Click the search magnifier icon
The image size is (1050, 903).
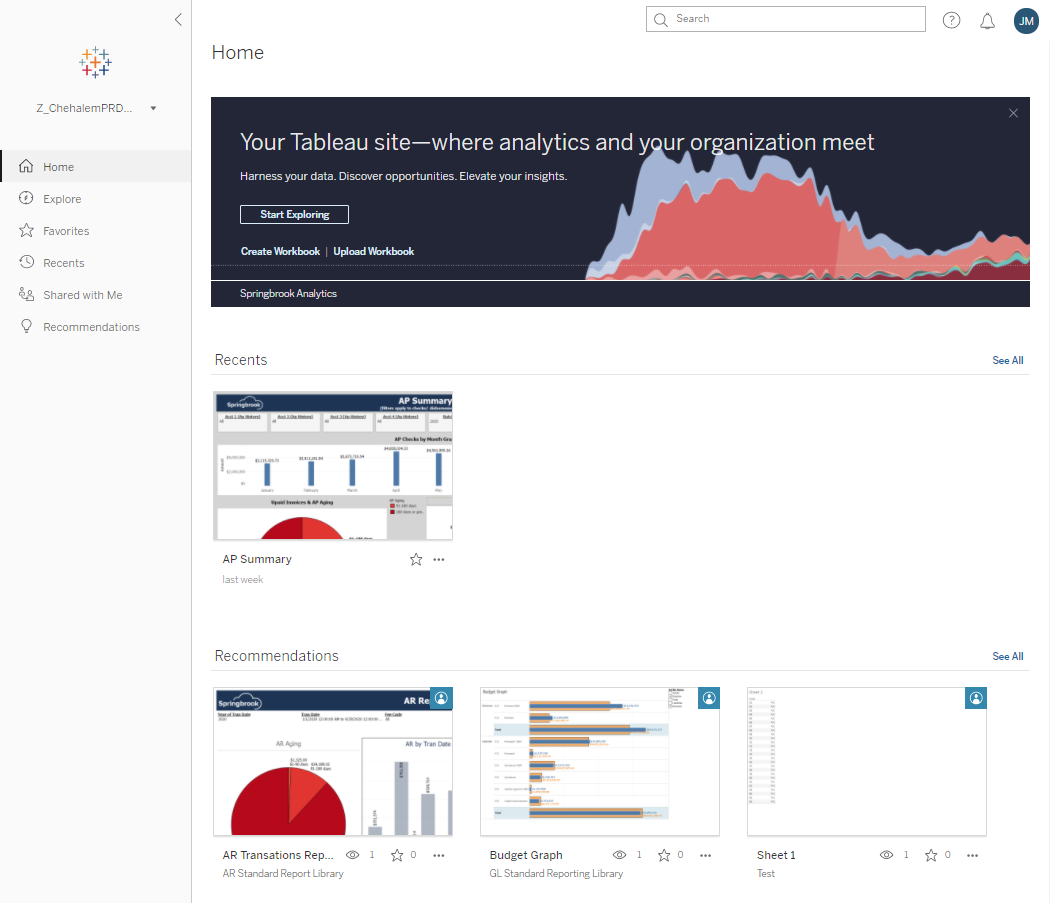click(660, 19)
